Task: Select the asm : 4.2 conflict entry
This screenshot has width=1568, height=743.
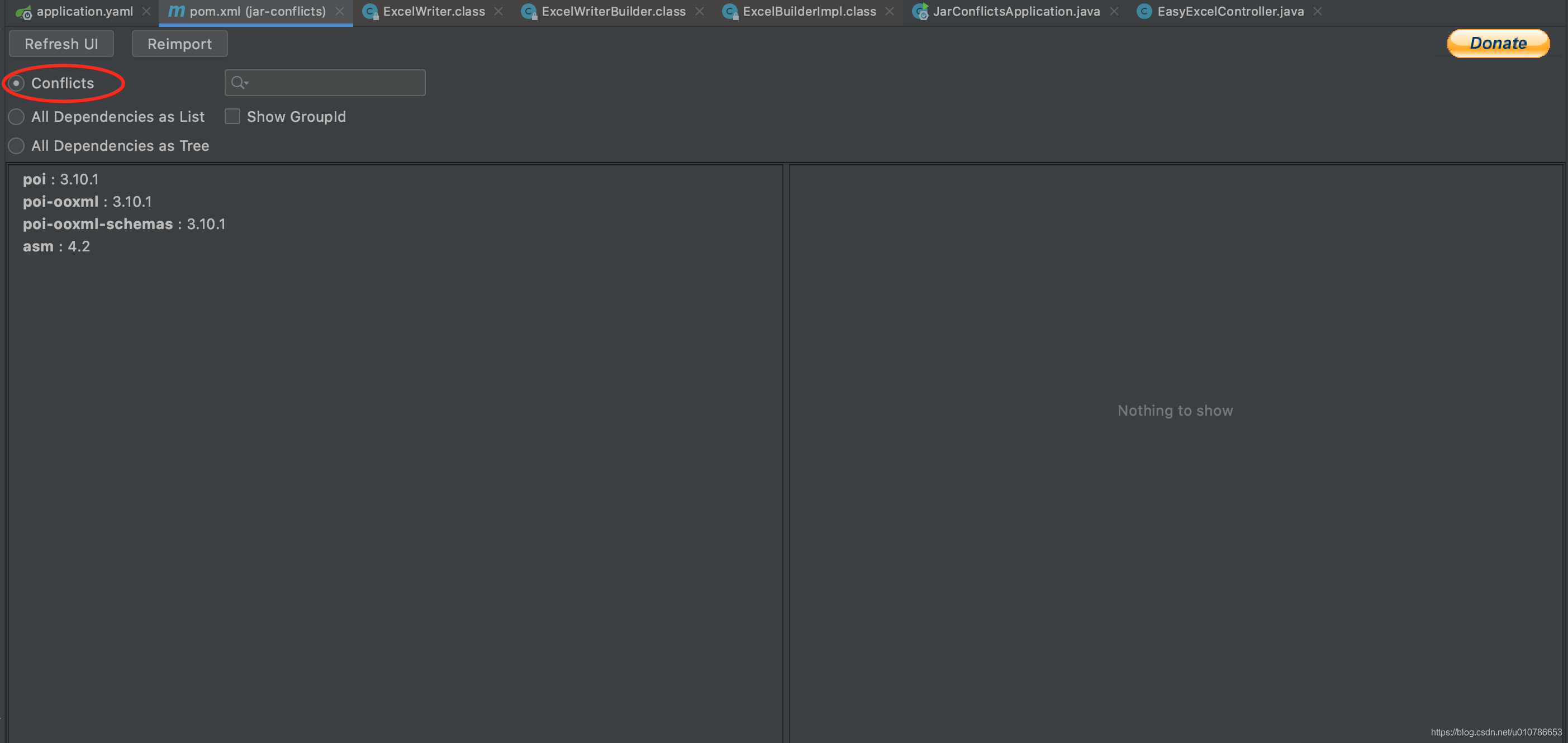Action: coord(56,246)
